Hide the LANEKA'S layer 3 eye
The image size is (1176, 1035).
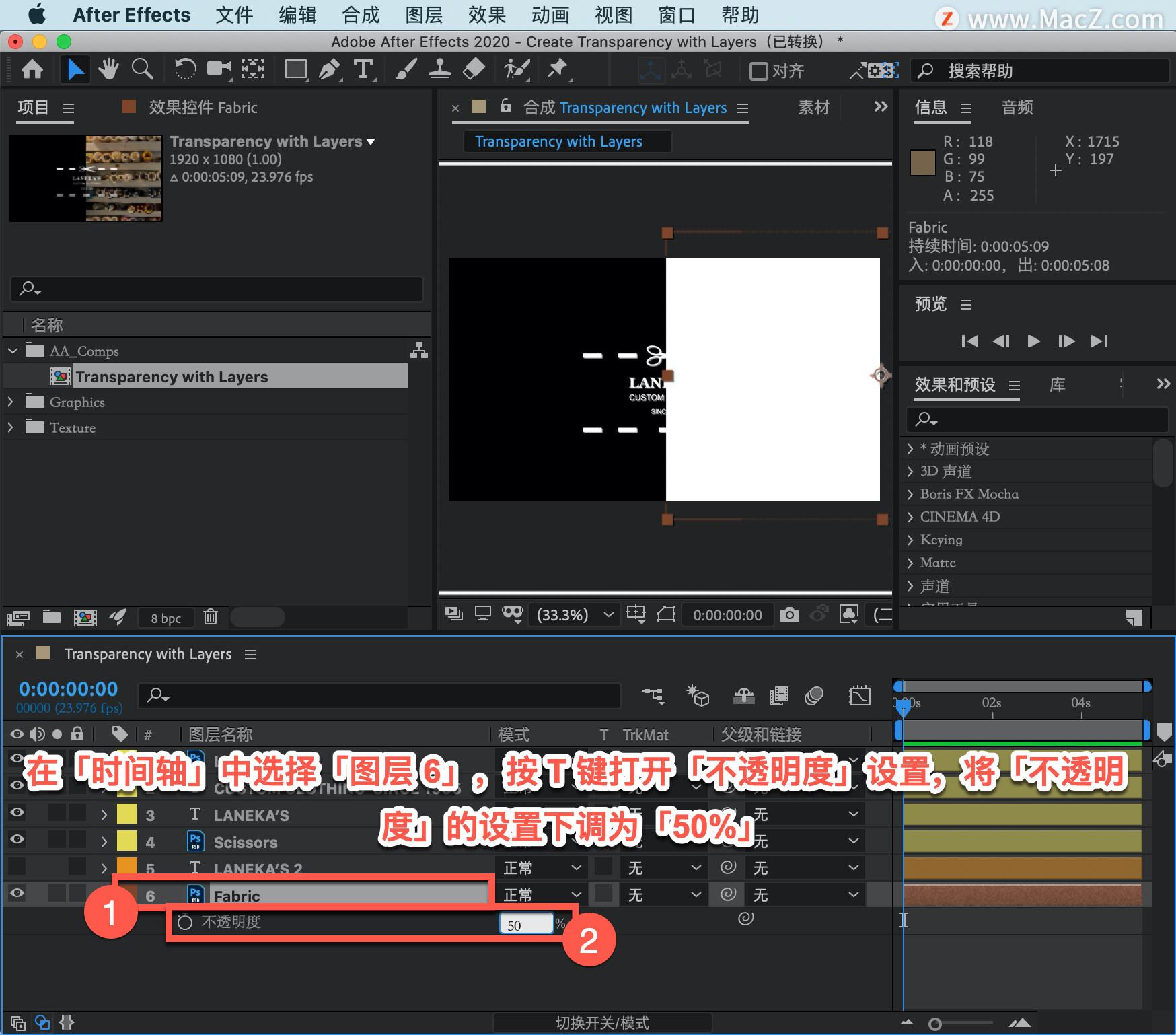[17, 812]
